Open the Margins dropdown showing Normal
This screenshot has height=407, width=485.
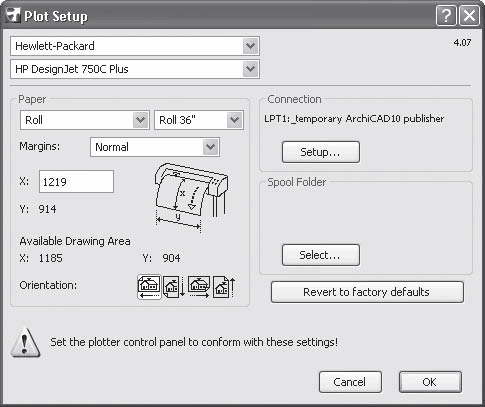155,147
